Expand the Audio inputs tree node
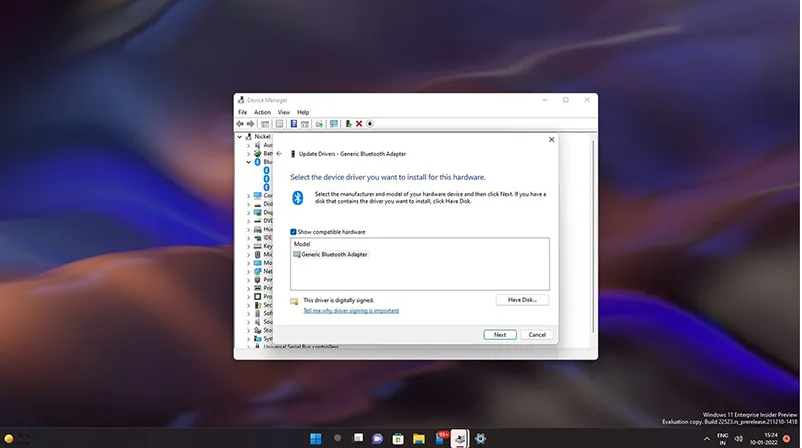The width and height of the screenshot is (802, 448). [x=249, y=145]
